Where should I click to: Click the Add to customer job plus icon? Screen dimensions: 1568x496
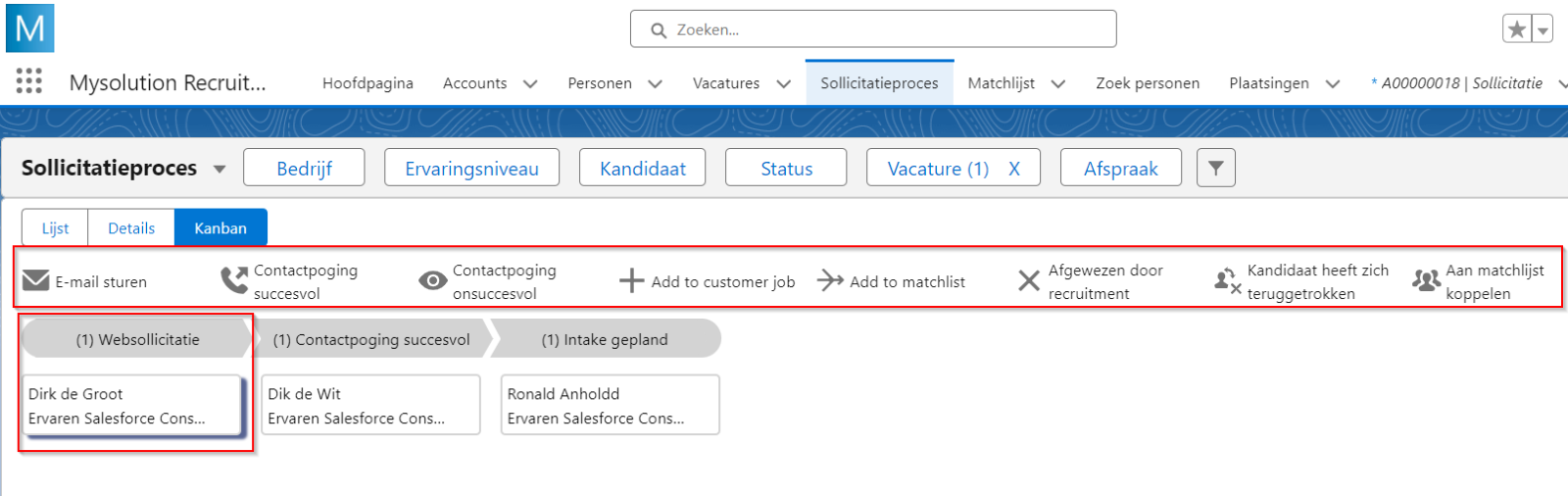point(631,281)
